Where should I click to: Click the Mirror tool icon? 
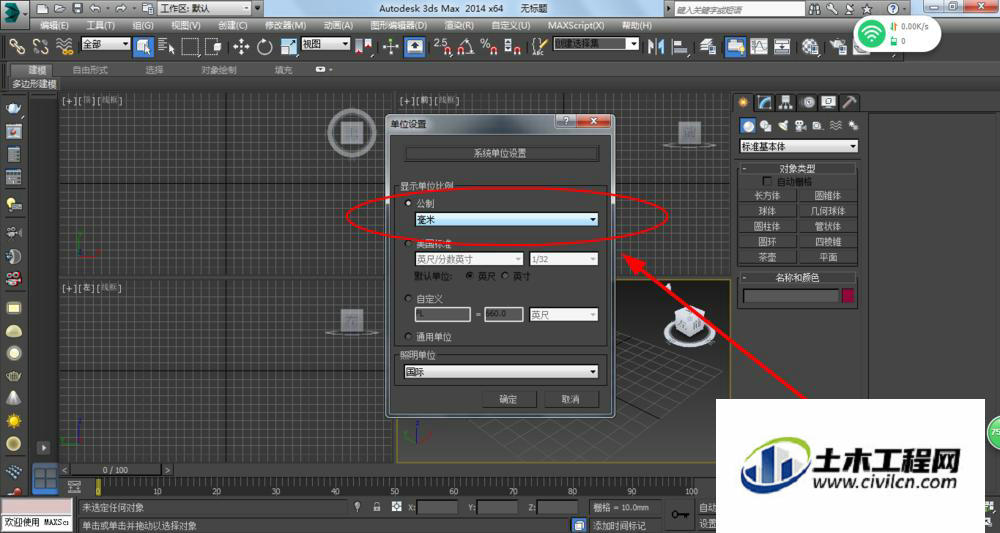point(656,46)
